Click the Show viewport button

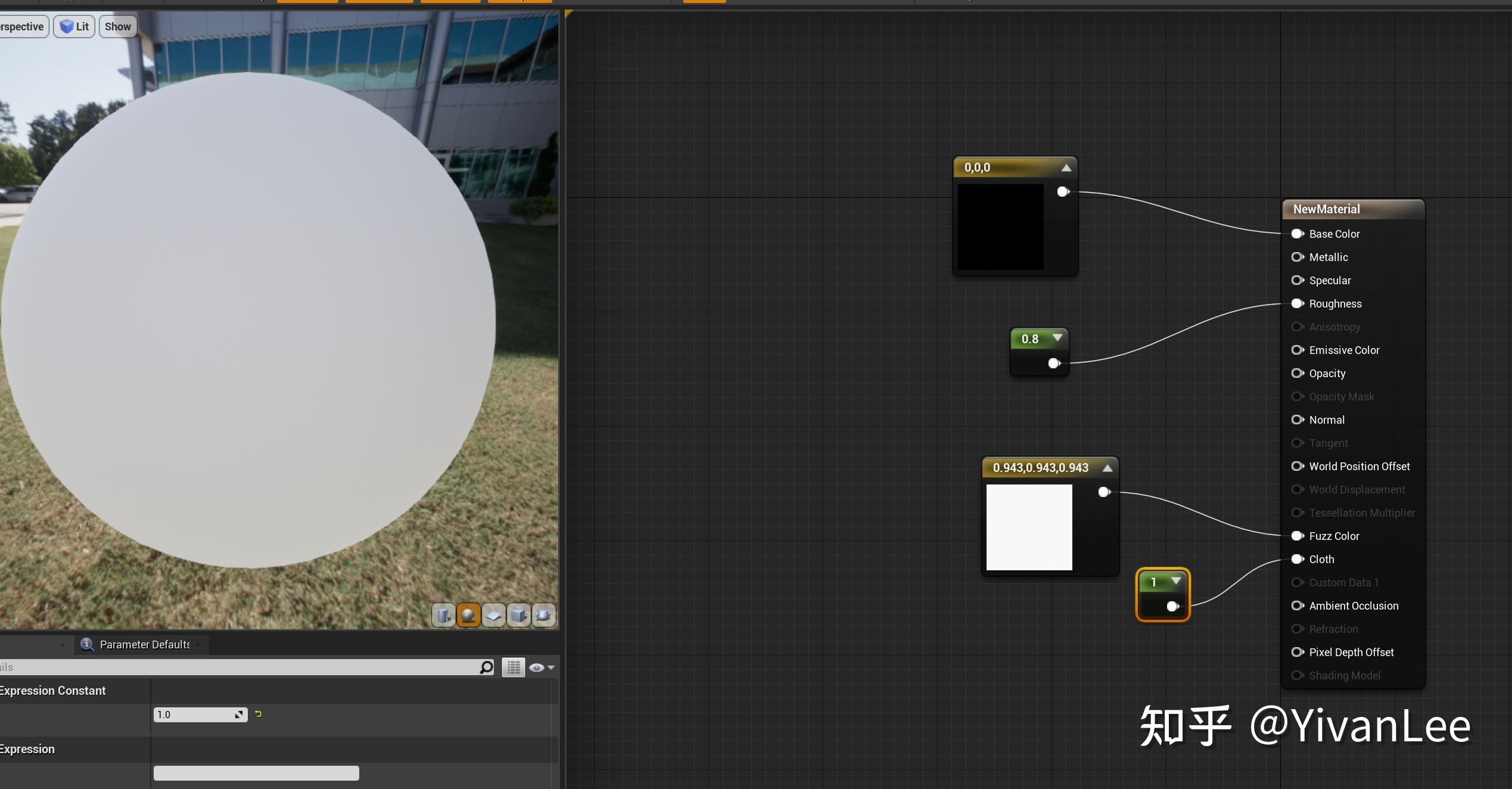(x=117, y=26)
